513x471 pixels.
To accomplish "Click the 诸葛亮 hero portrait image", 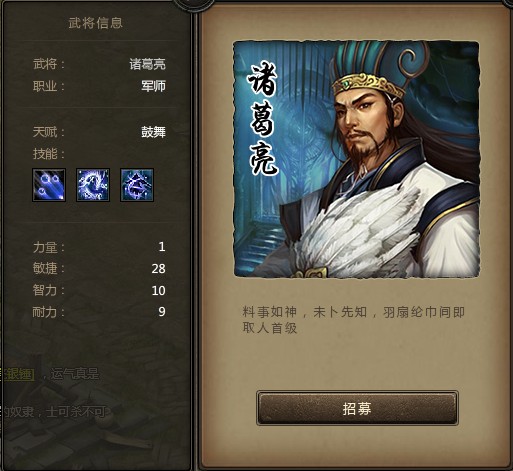I will point(357,159).
